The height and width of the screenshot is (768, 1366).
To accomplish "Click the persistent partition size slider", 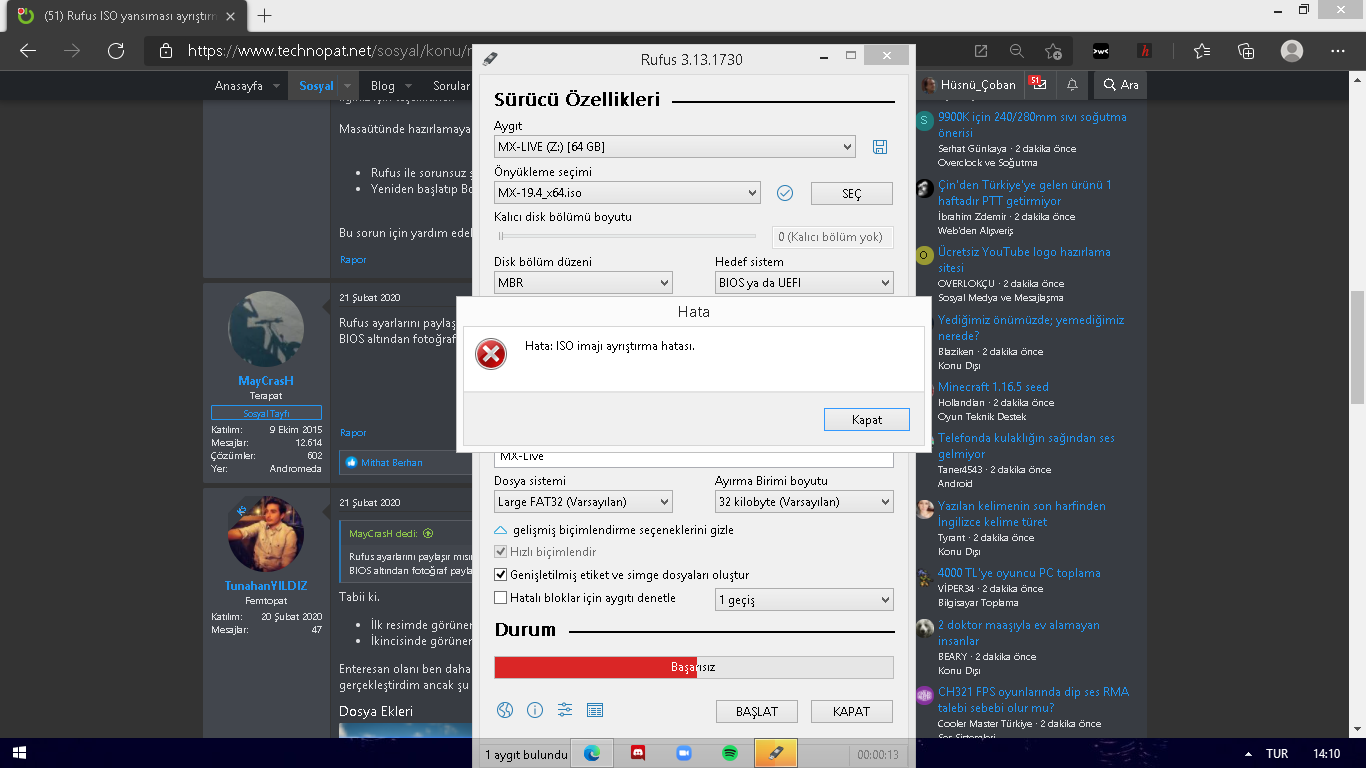I will tap(629, 237).
